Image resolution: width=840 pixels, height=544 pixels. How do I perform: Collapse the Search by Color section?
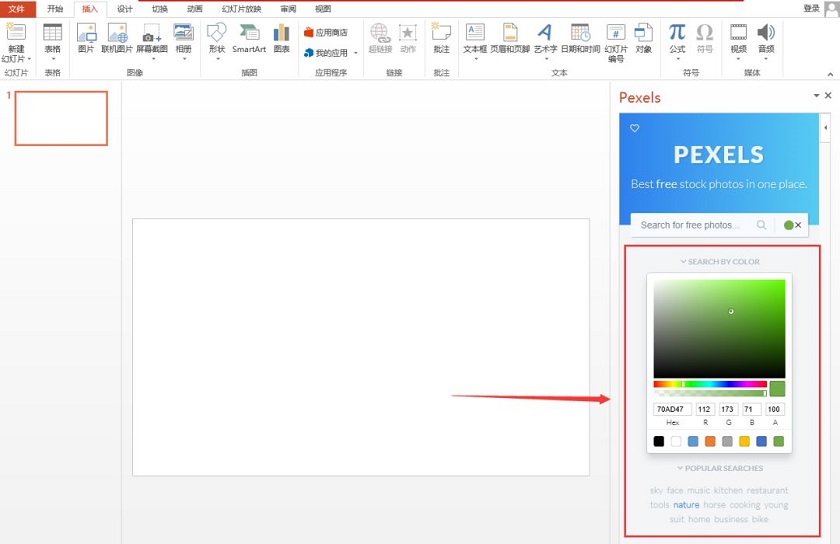click(x=719, y=262)
